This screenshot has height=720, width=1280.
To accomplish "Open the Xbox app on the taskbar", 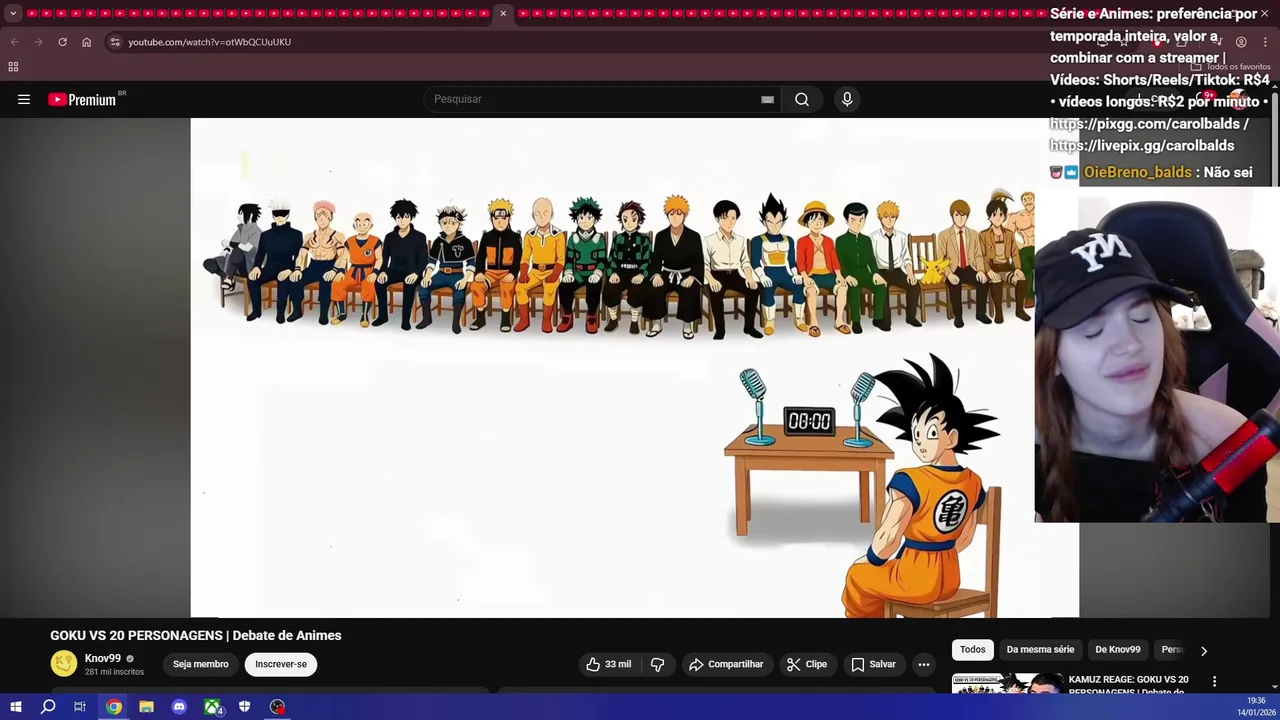I will [212, 707].
